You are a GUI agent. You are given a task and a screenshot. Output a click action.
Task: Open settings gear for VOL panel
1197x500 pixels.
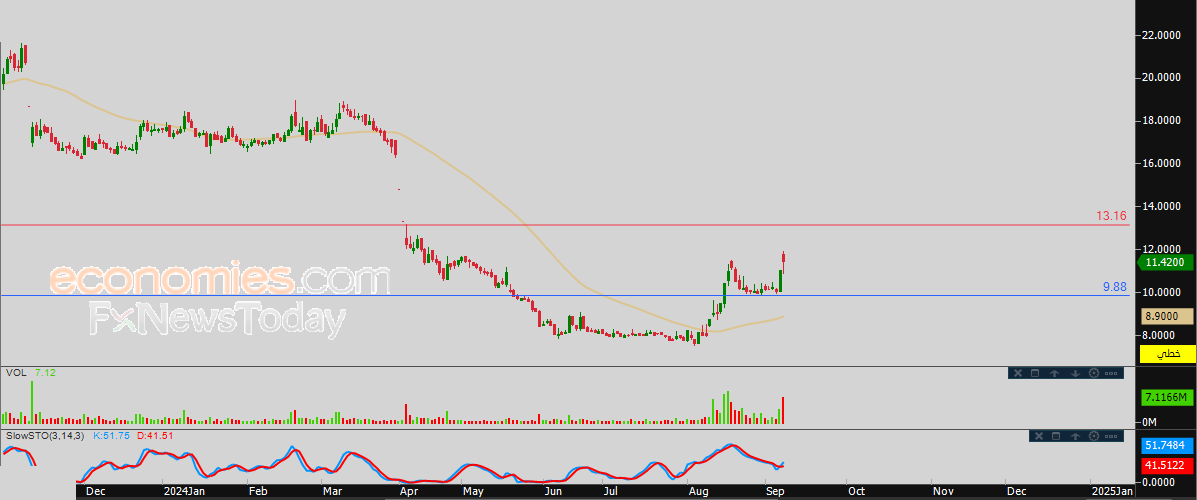(x=1093, y=373)
